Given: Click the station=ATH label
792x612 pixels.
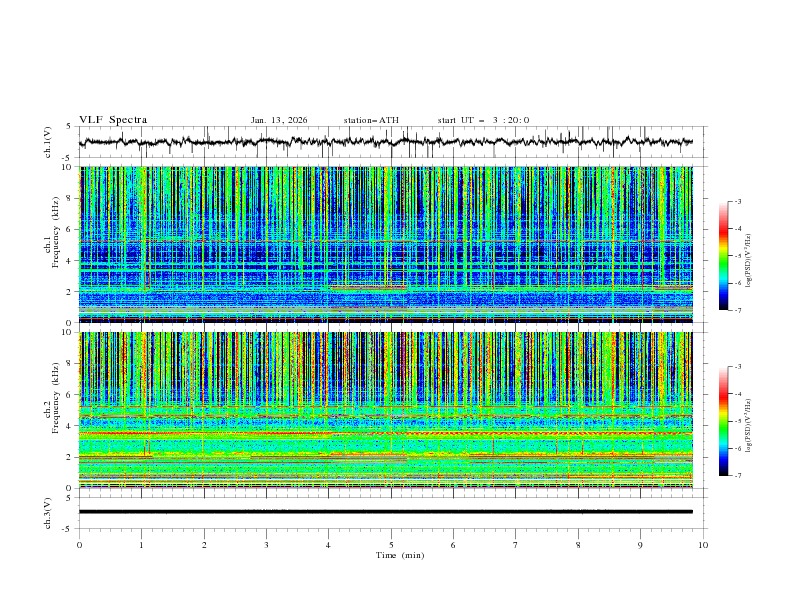Looking at the screenshot, I should (x=371, y=120).
